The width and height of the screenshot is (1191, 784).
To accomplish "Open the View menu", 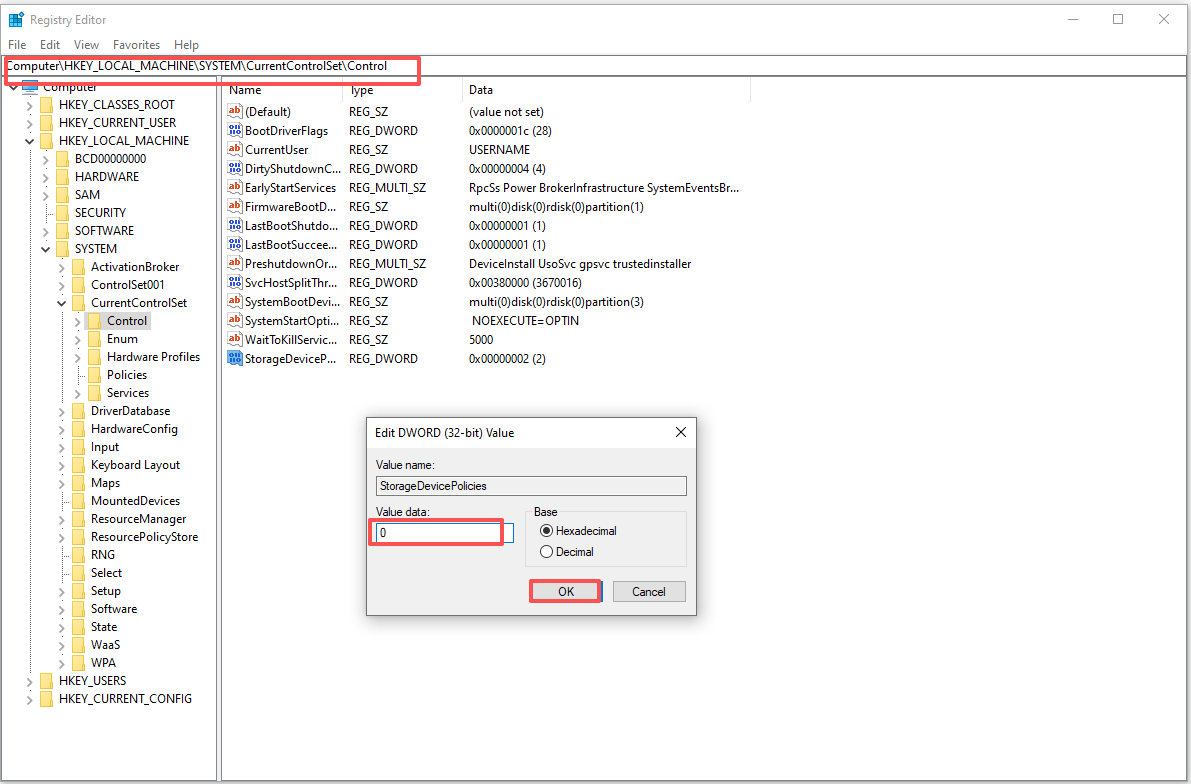I will point(85,44).
